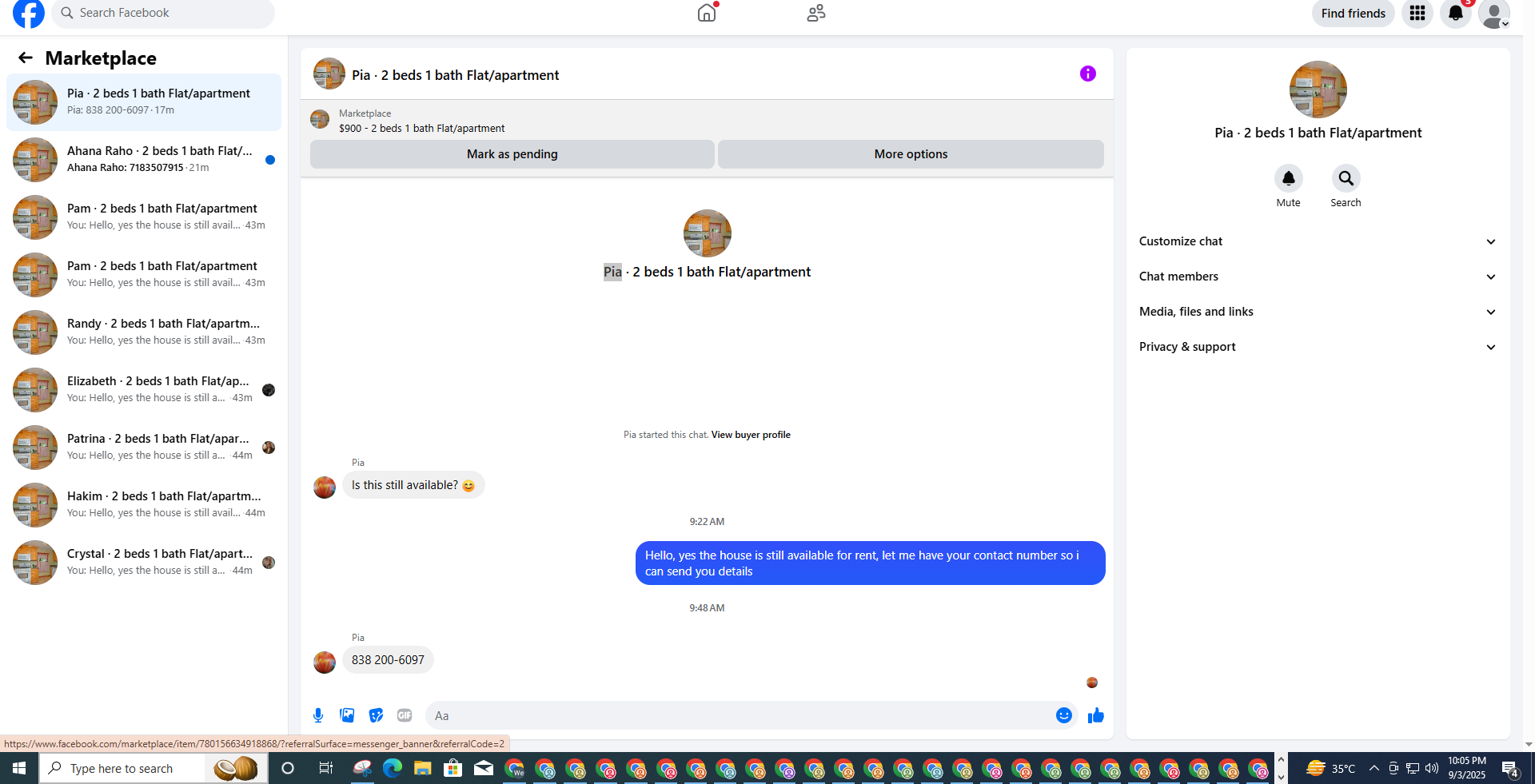This screenshot has height=784, width=1535.
Task: Expand Privacy & support section
Action: [x=1318, y=347]
